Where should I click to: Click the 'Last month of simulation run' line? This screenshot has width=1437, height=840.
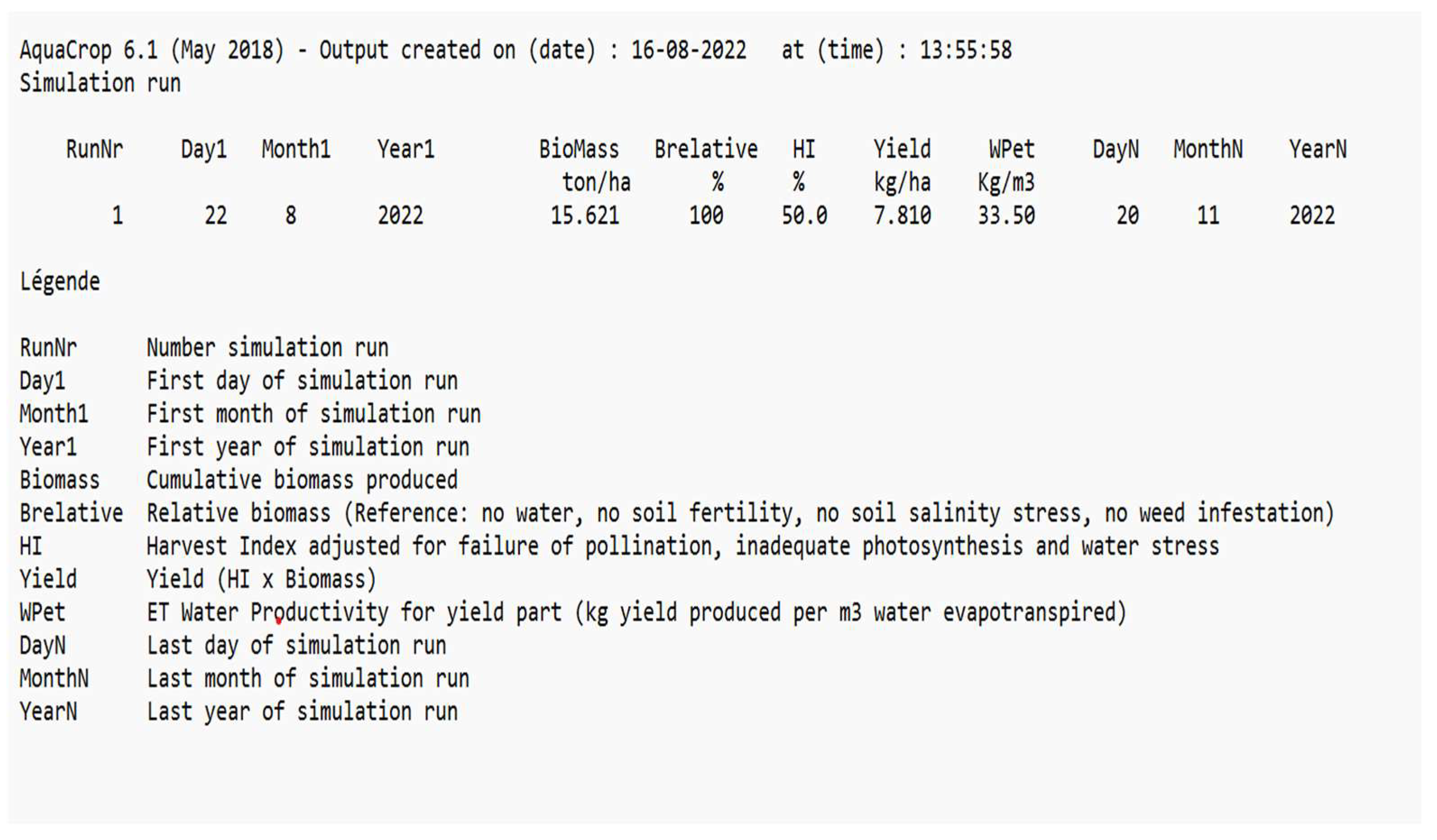point(308,679)
